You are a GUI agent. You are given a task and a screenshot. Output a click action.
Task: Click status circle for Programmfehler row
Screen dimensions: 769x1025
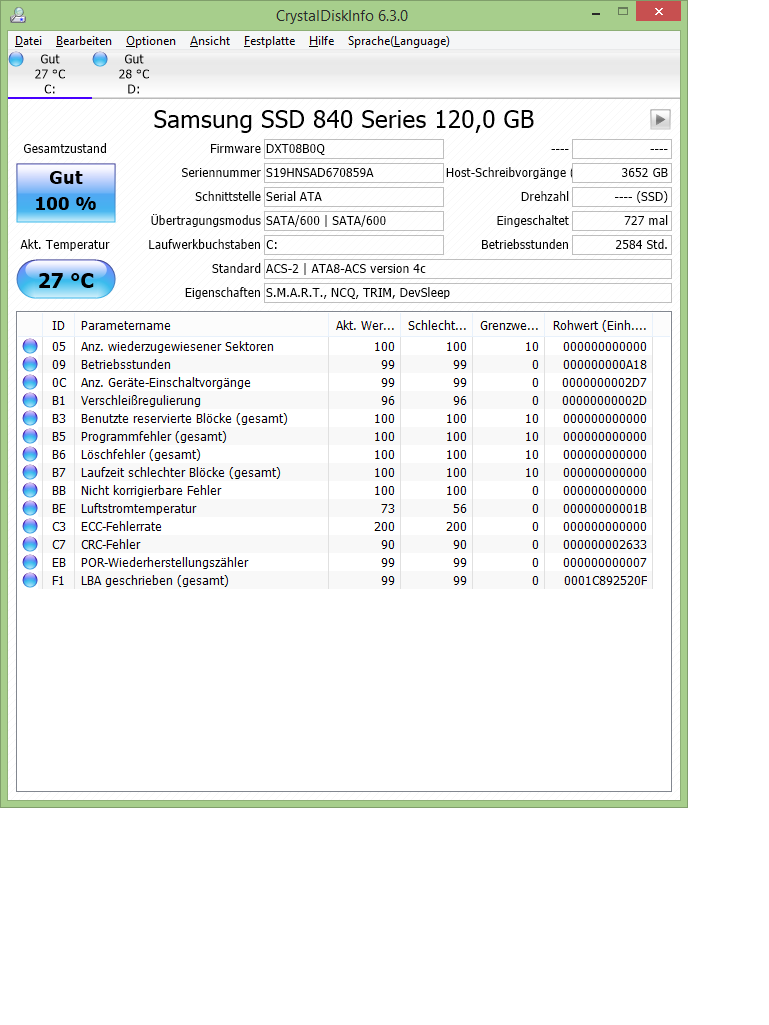30,436
